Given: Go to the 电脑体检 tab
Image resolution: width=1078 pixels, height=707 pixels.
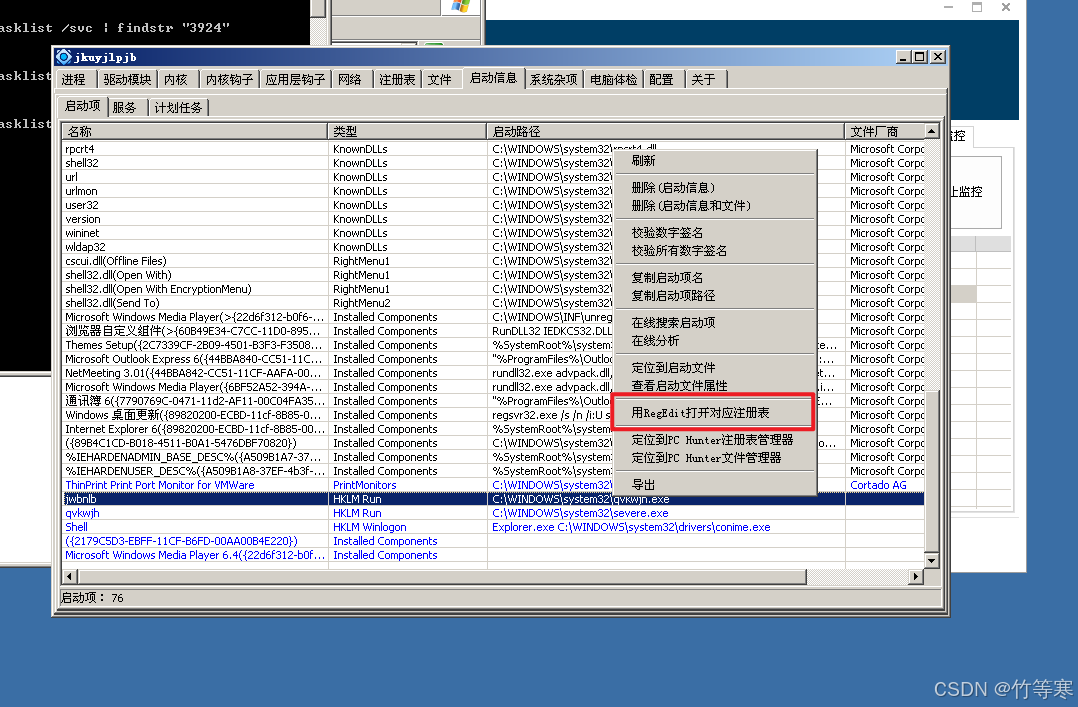Looking at the screenshot, I should pos(613,79).
